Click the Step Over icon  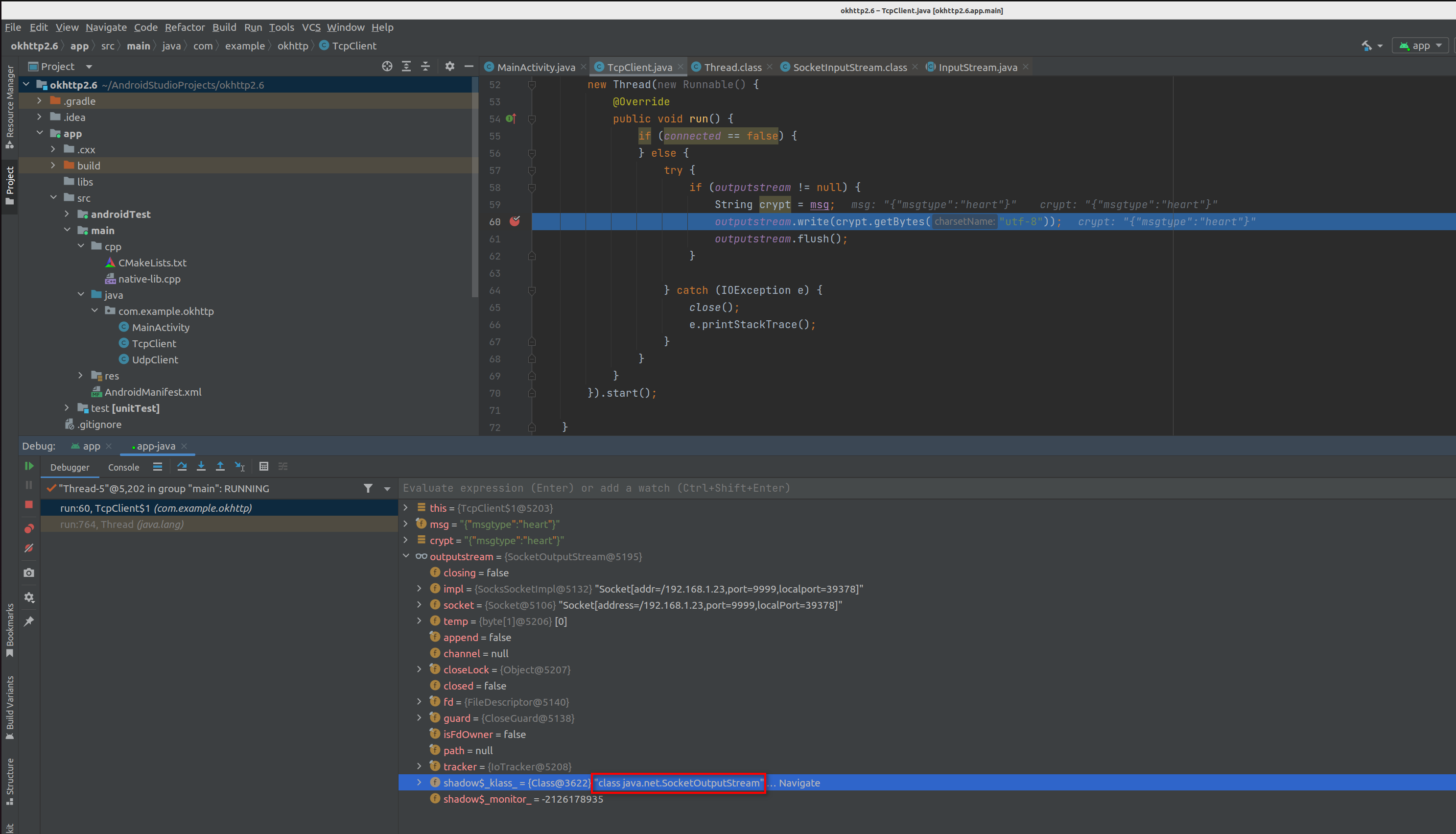point(182,467)
